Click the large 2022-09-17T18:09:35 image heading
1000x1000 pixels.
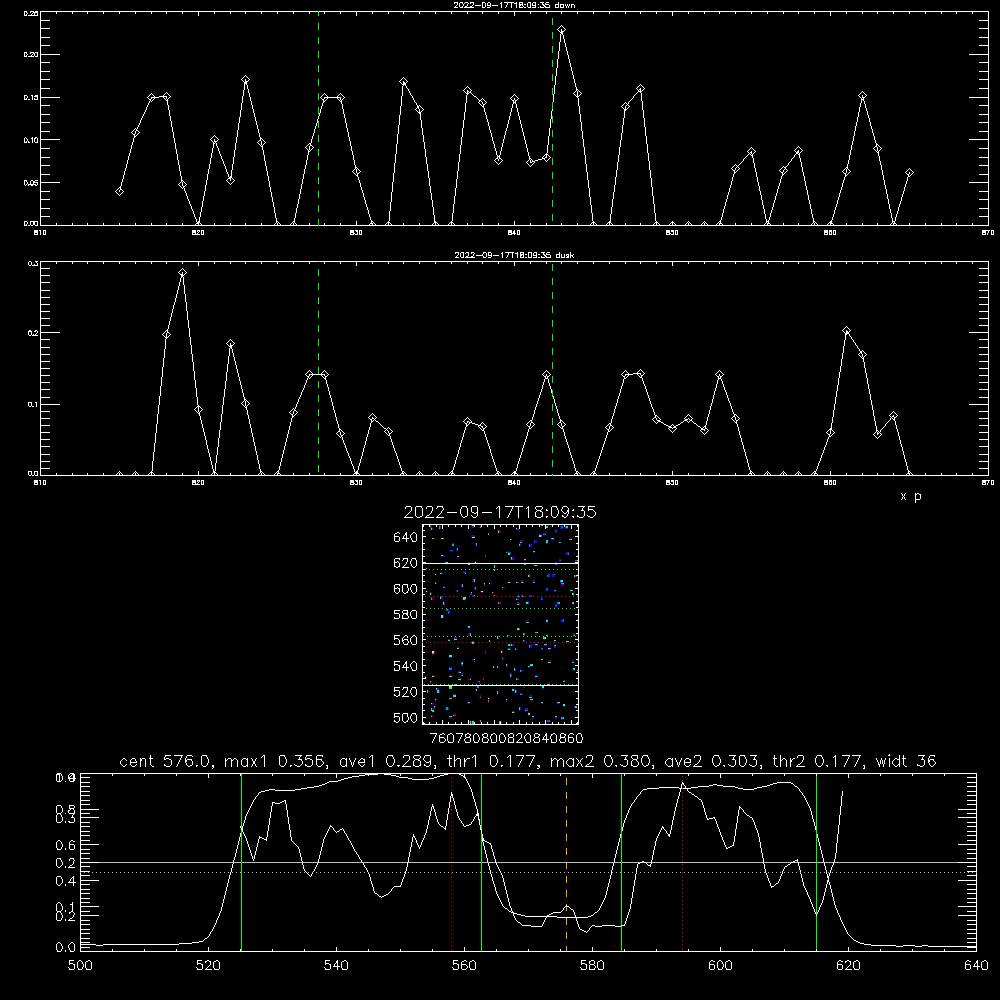[500, 512]
